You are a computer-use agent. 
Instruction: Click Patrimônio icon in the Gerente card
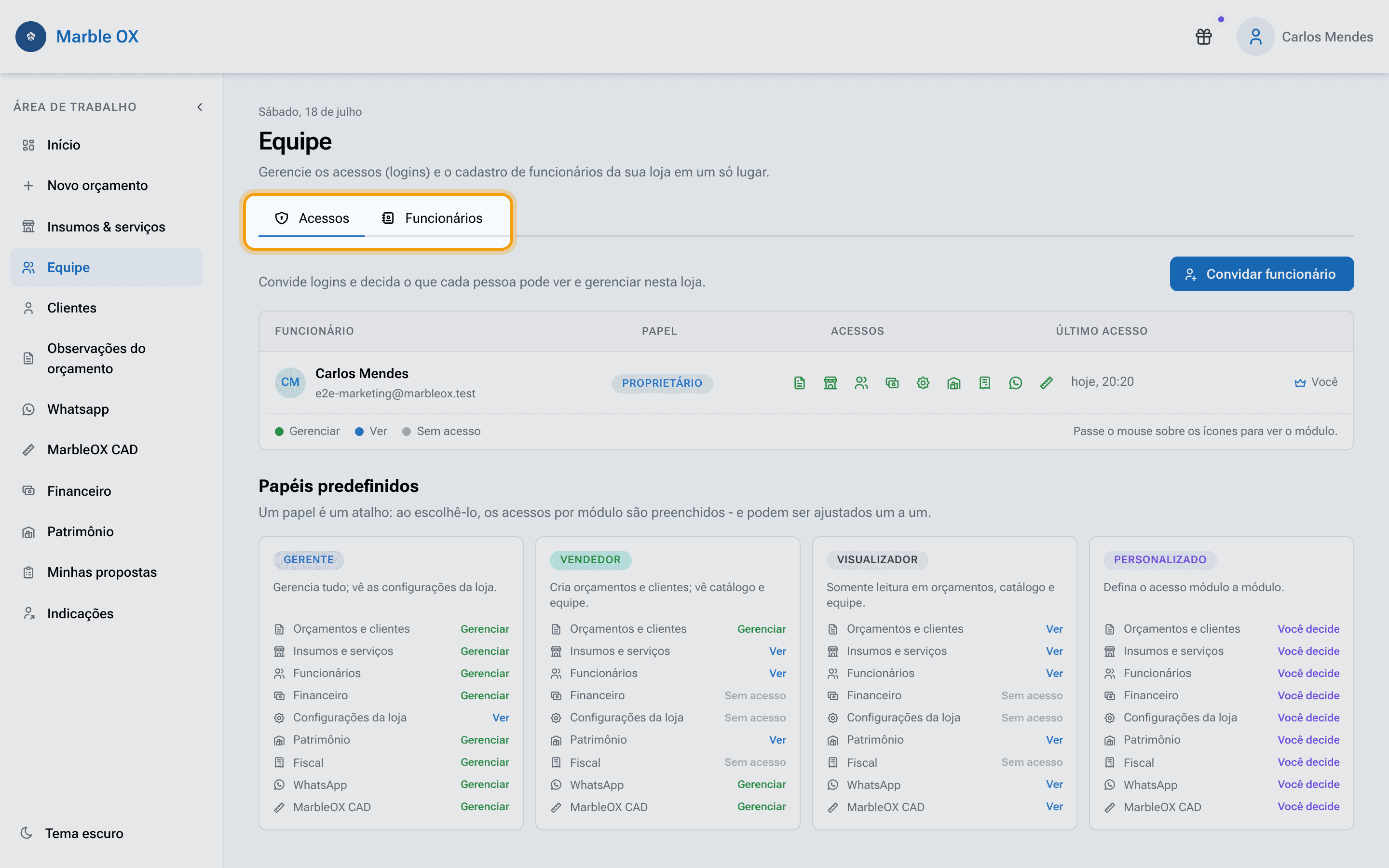point(280,740)
